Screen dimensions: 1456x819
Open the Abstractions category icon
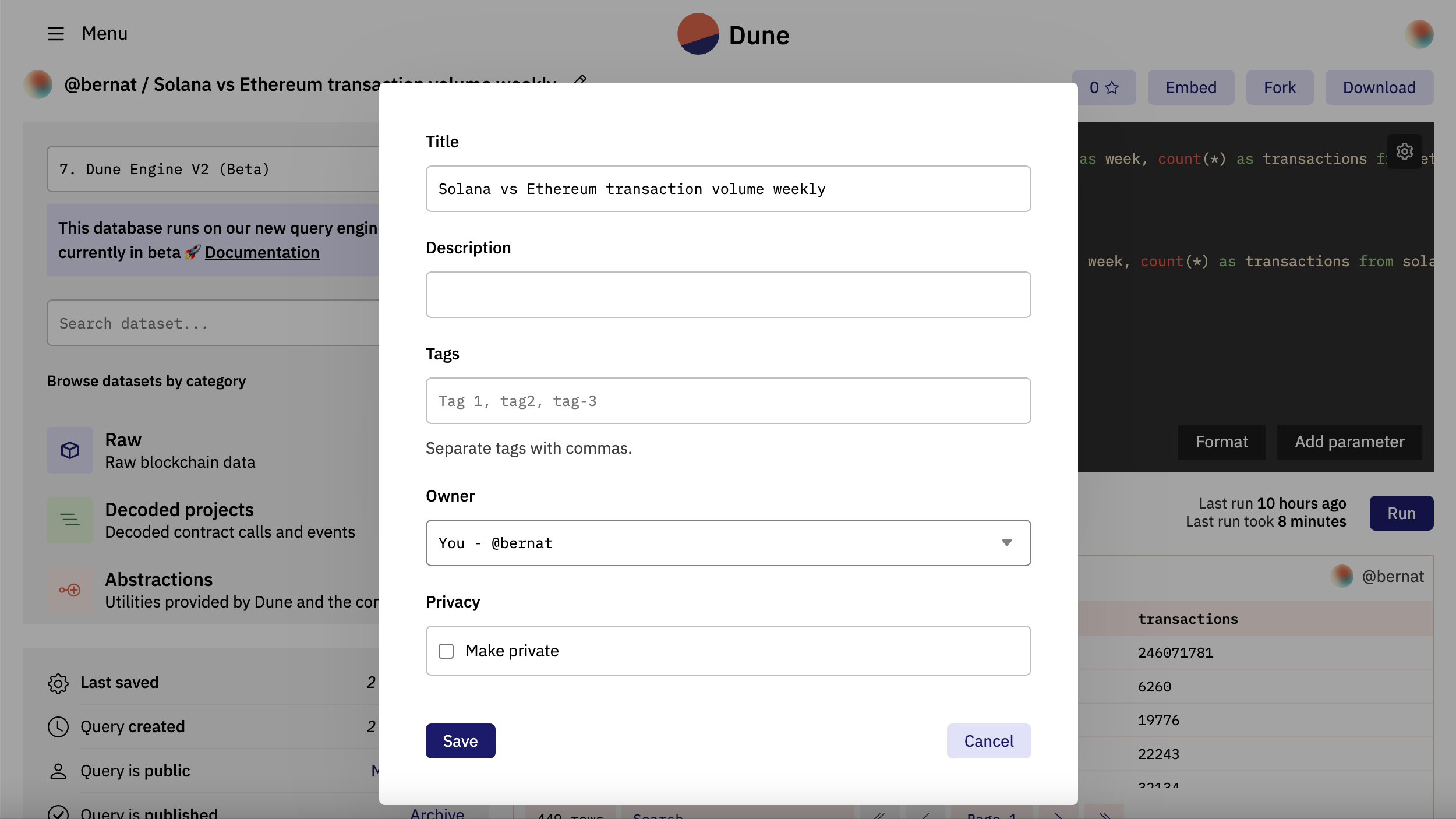70,590
